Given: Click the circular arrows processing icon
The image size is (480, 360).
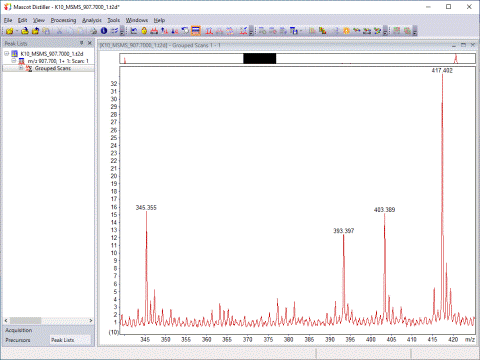Looking at the screenshot, I should click(x=230, y=31).
